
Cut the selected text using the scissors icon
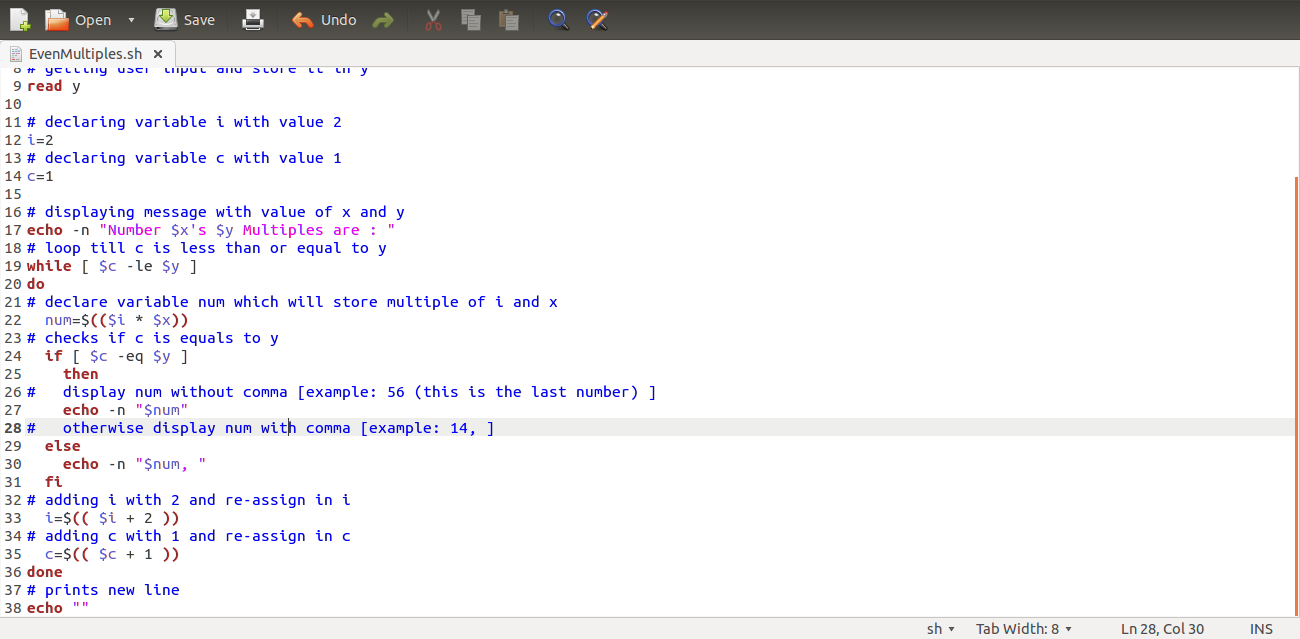[x=432, y=19]
